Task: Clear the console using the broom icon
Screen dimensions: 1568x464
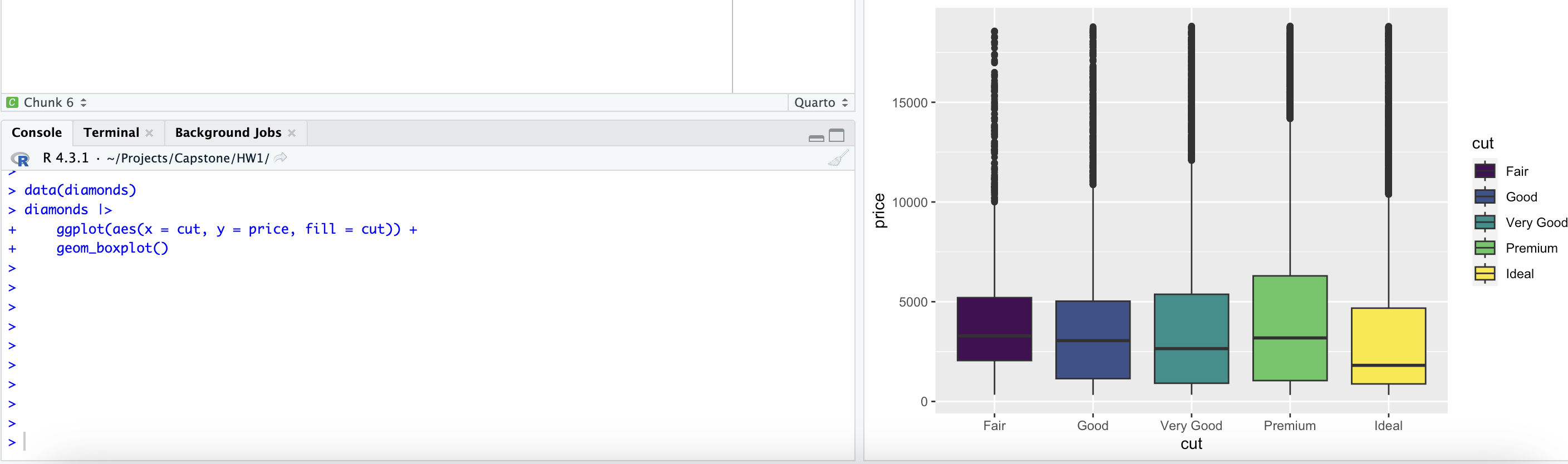Action: coord(839,157)
